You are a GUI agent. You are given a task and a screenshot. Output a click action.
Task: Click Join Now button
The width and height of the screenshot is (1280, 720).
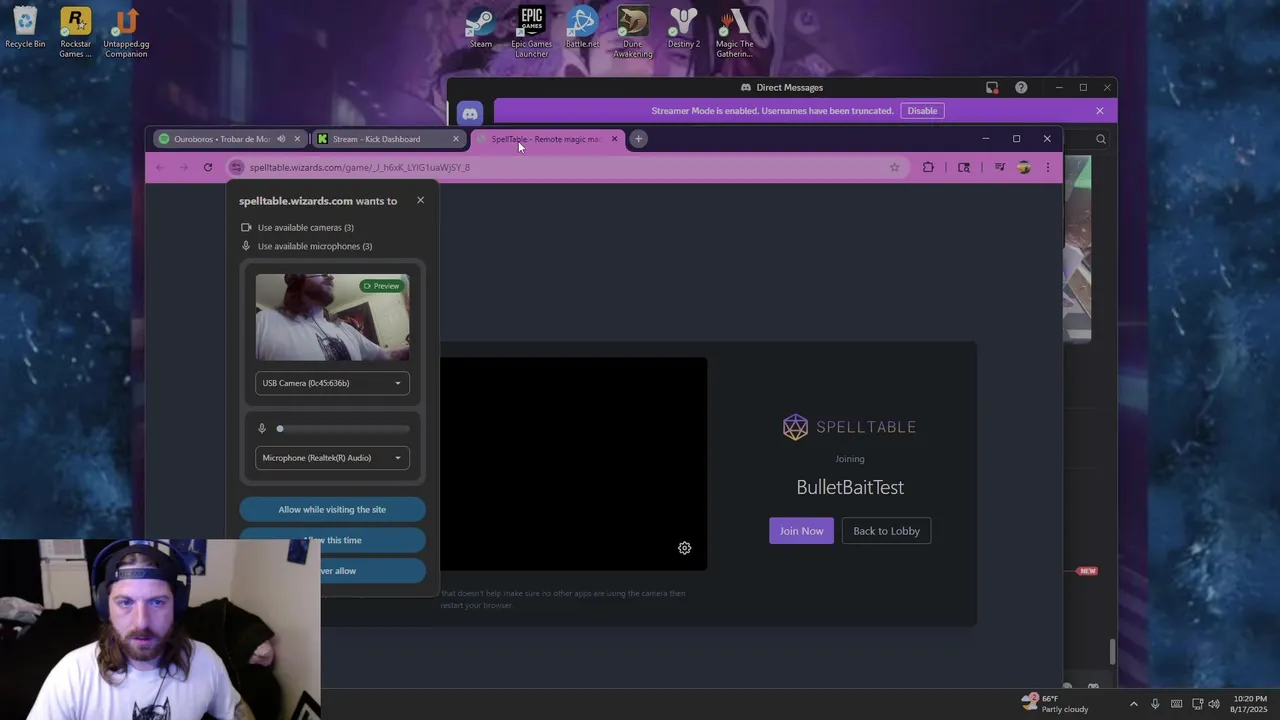point(801,531)
